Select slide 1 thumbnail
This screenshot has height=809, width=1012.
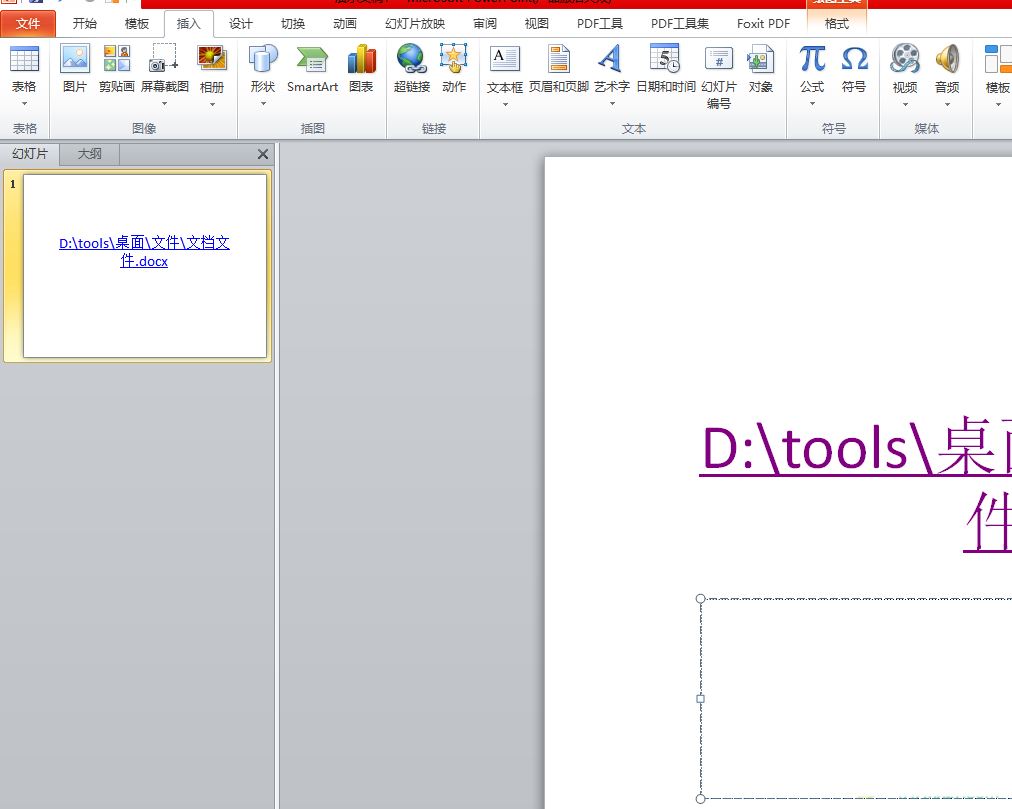click(145, 265)
